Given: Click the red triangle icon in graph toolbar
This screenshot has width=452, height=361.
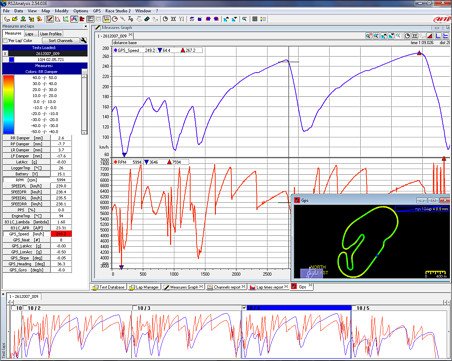Looking at the screenshot, I should pyautogui.click(x=430, y=36).
